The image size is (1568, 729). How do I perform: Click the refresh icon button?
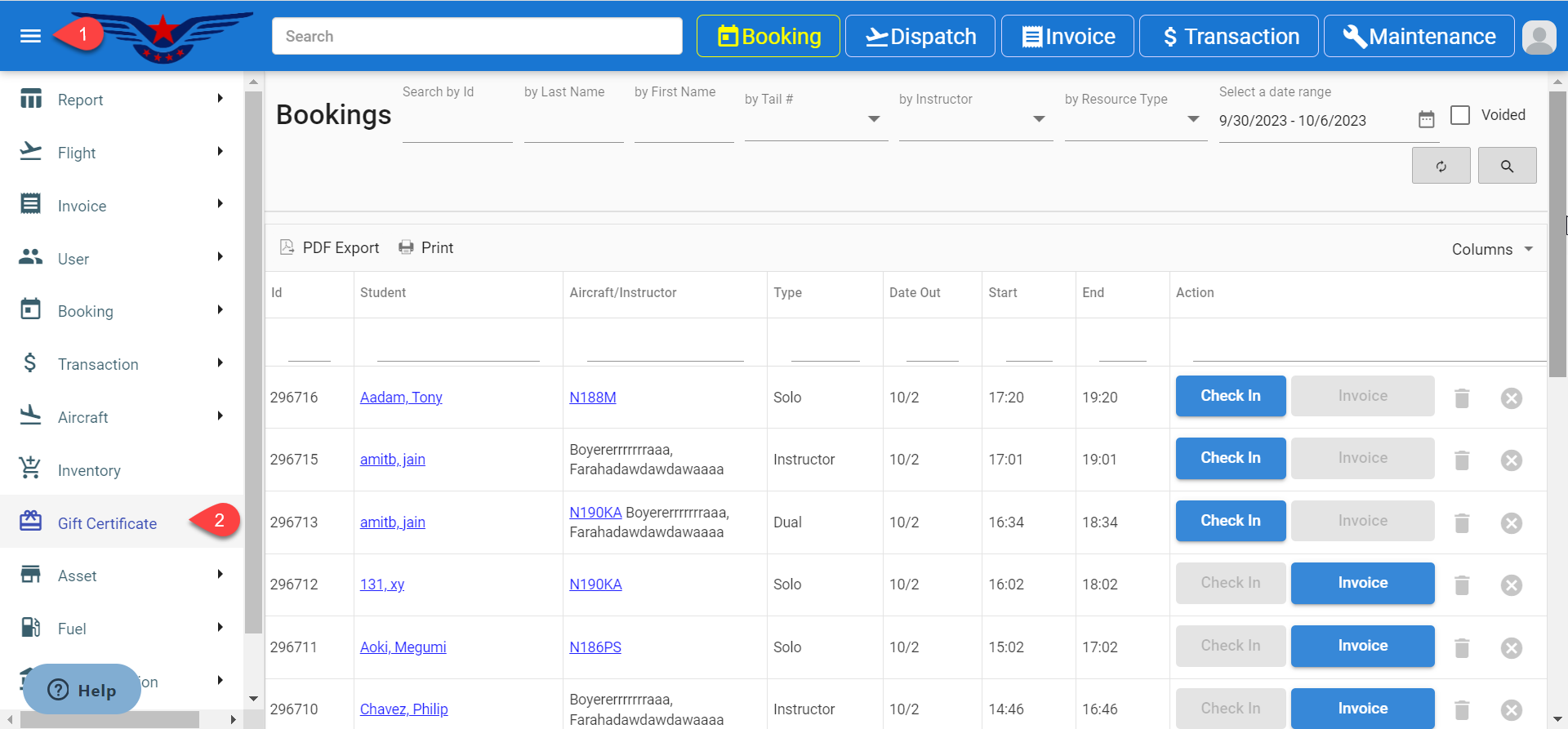1441,166
